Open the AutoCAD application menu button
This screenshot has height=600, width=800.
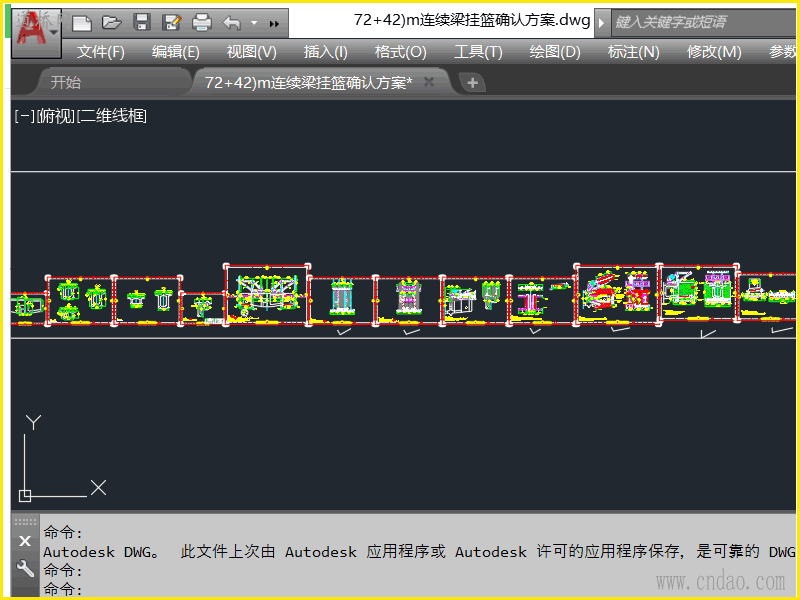[x=36, y=32]
